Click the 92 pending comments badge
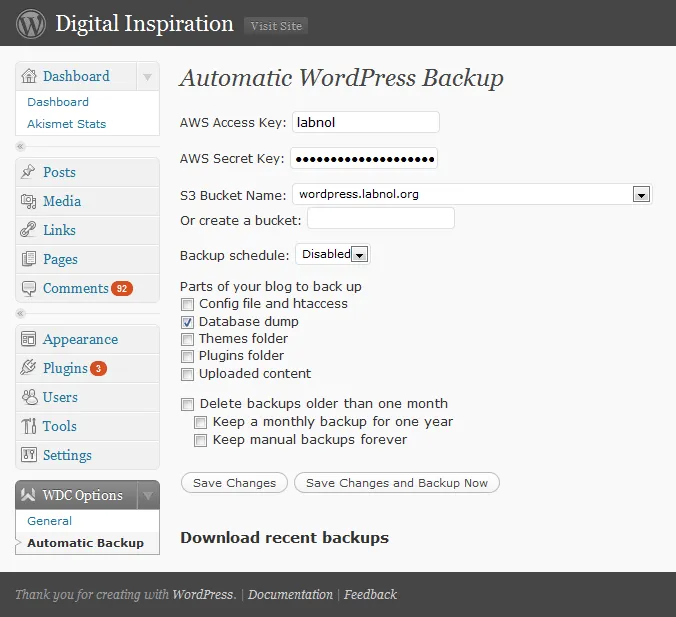The height and width of the screenshot is (617, 676). point(122,288)
